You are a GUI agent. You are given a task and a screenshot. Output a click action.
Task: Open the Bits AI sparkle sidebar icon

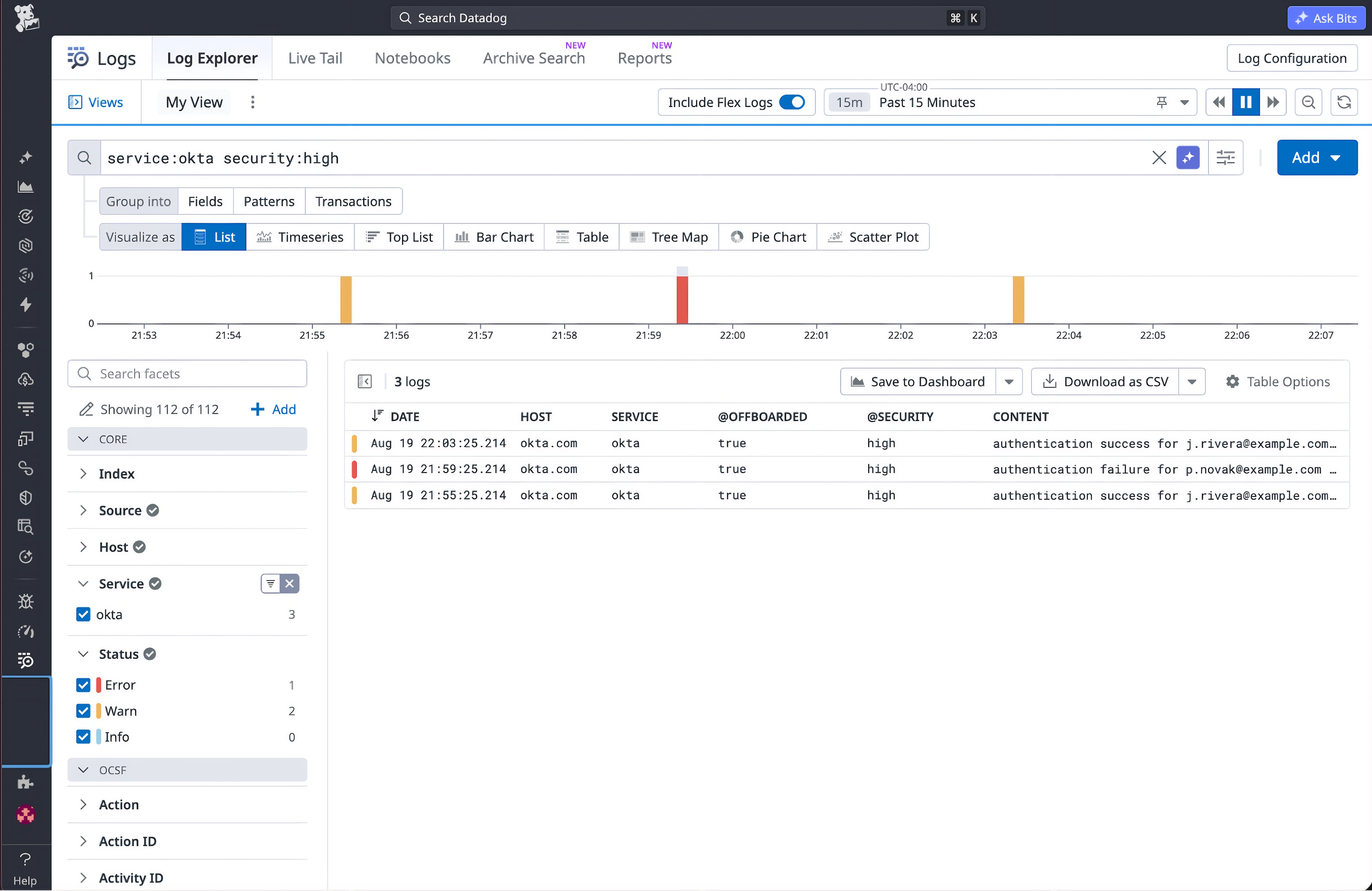click(x=25, y=158)
